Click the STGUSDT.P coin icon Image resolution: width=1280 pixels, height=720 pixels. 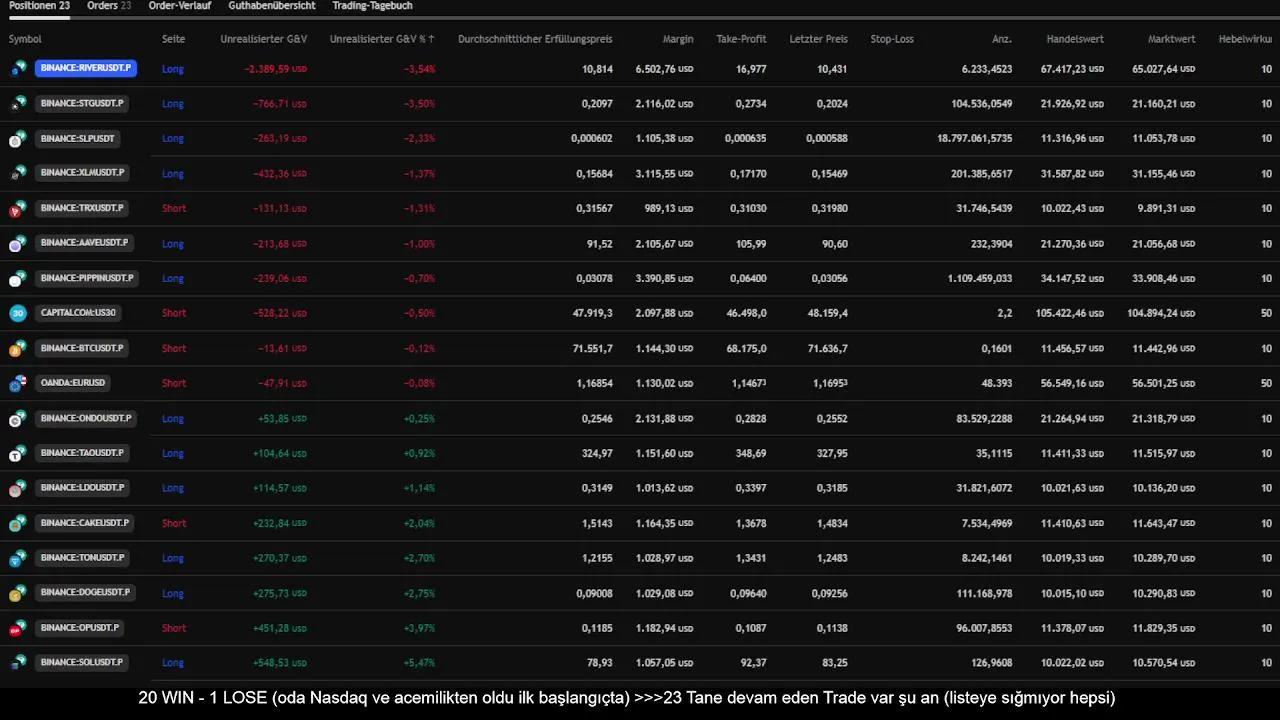(18, 103)
